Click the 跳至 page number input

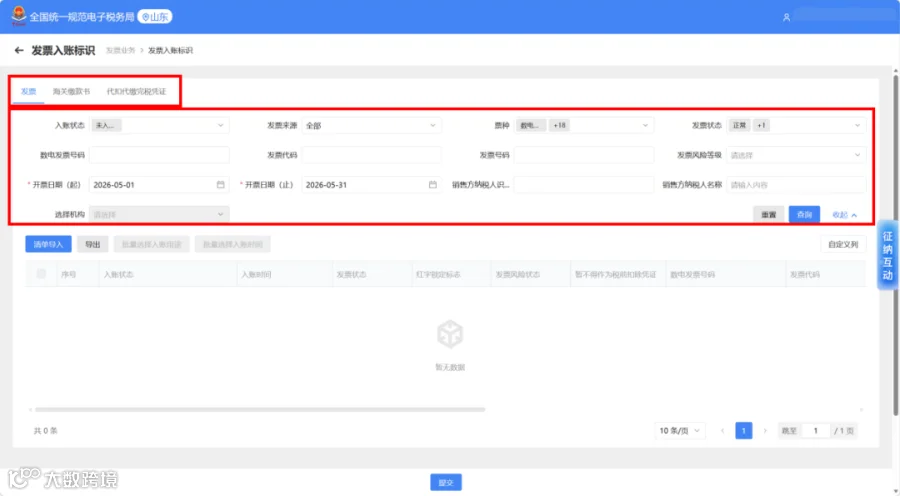pyautogui.click(x=815, y=431)
